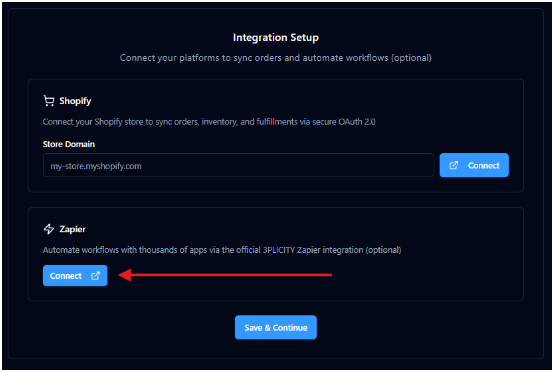Click the Store Domain label
554x372 pixels.
tap(69, 144)
